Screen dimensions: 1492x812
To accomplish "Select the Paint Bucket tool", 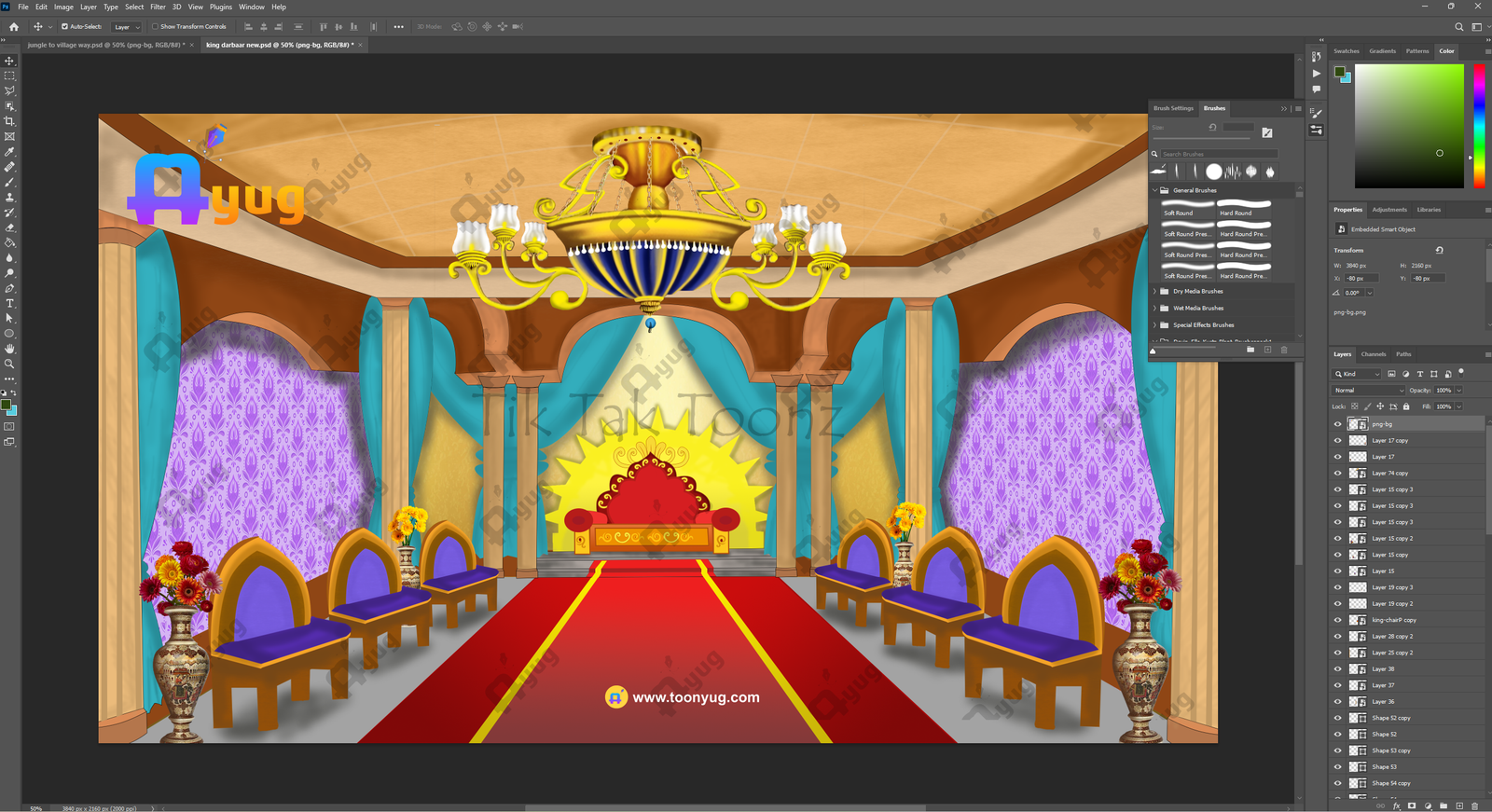I will click(x=10, y=242).
